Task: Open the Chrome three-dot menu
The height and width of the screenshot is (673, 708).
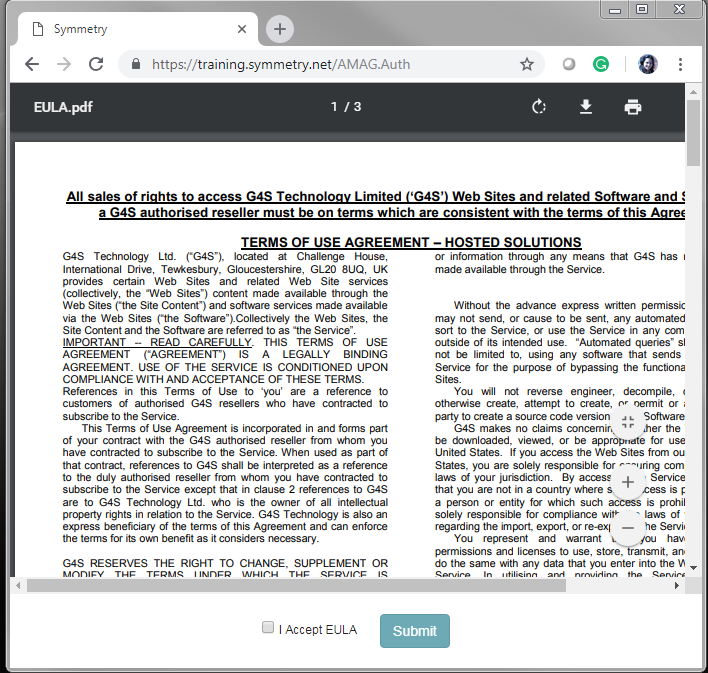Action: 680,65
